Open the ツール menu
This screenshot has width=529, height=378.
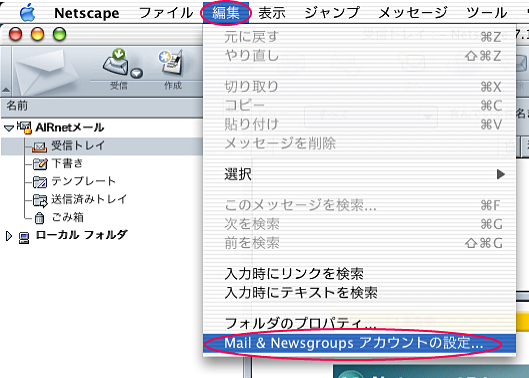tap(486, 13)
